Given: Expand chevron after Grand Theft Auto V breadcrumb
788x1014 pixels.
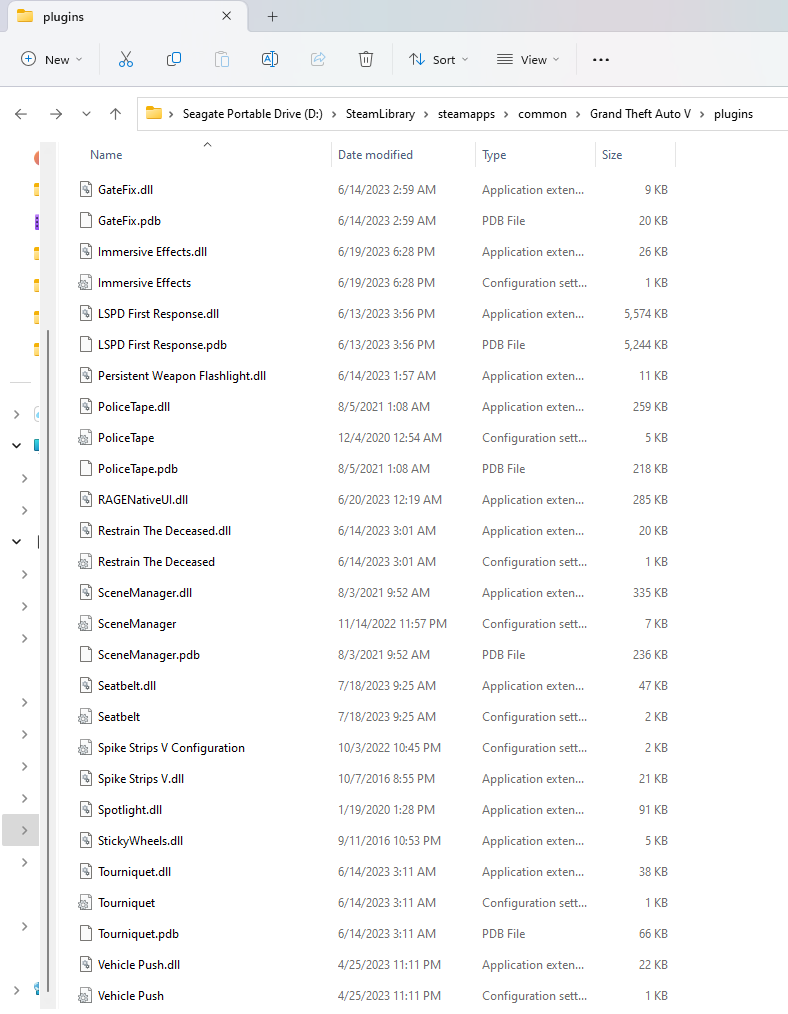Looking at the screenshot, I should coord(702,114).
